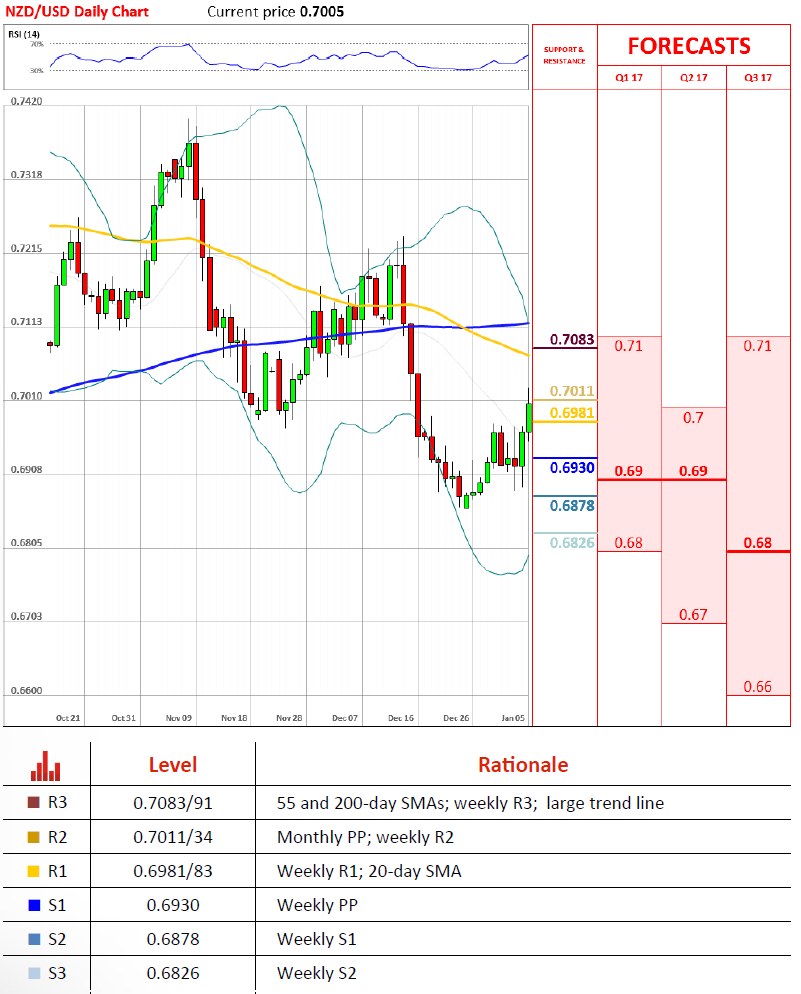This screenshot has height=994, width=801.
Task: Click the current price value 0.7005
Action: tap(323, 11)
